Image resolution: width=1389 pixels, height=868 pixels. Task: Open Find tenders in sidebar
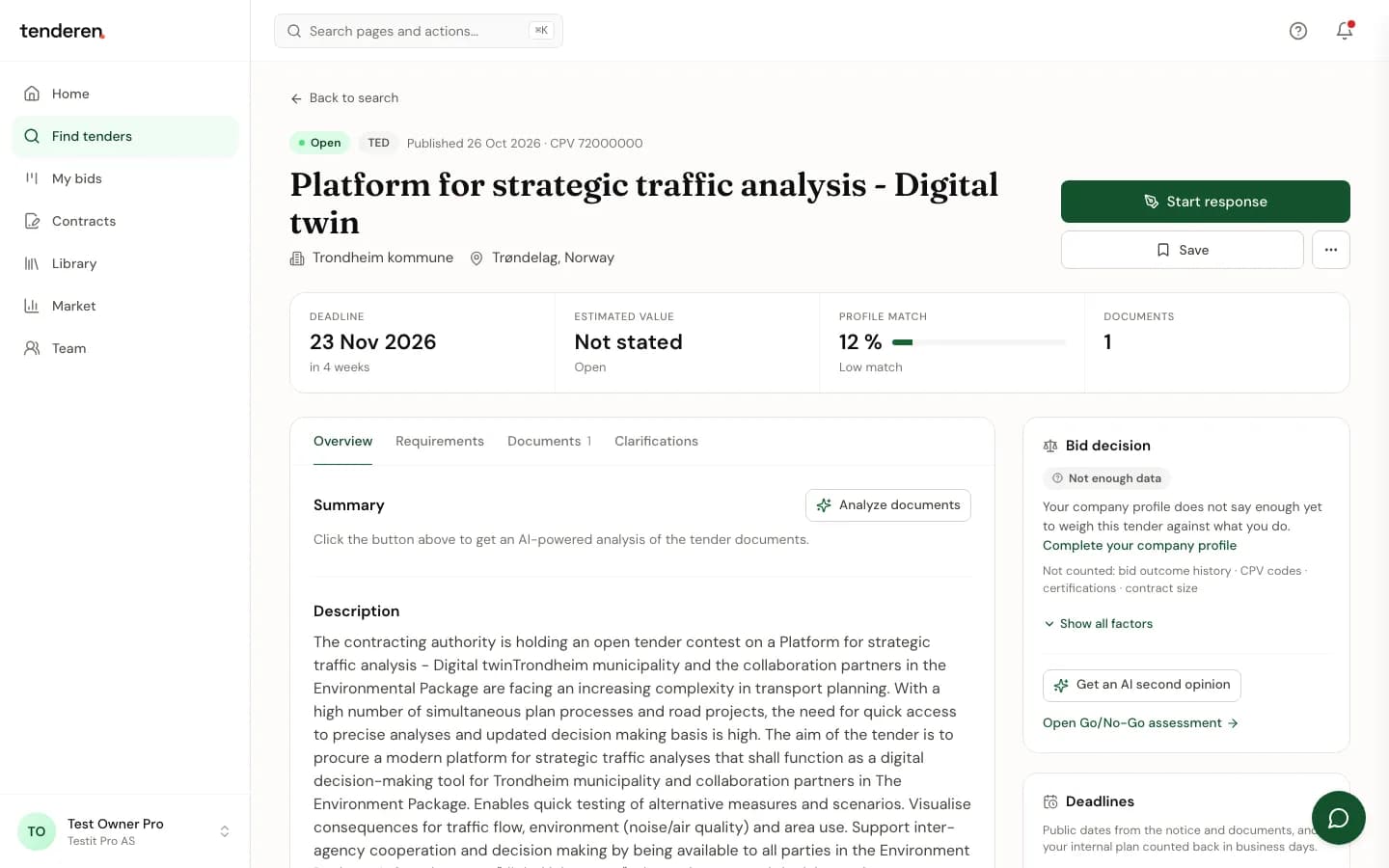125,136
